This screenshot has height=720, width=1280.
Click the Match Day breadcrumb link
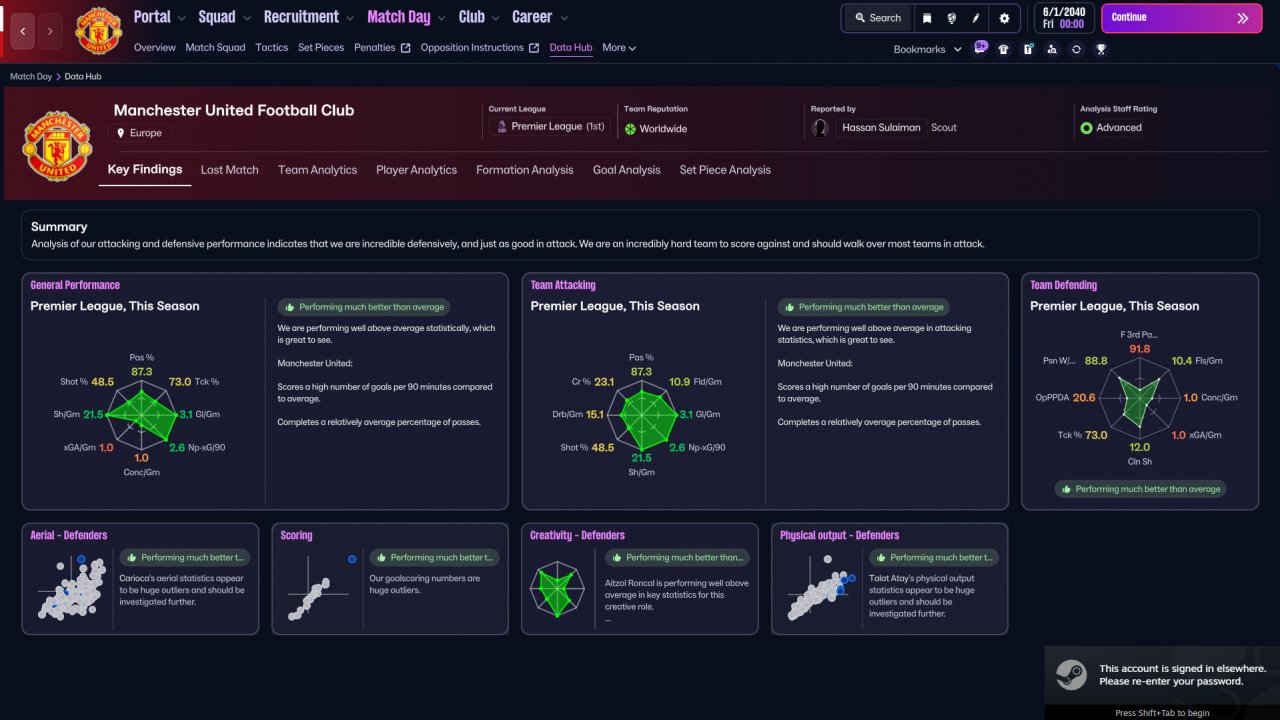tap(31, 77)
